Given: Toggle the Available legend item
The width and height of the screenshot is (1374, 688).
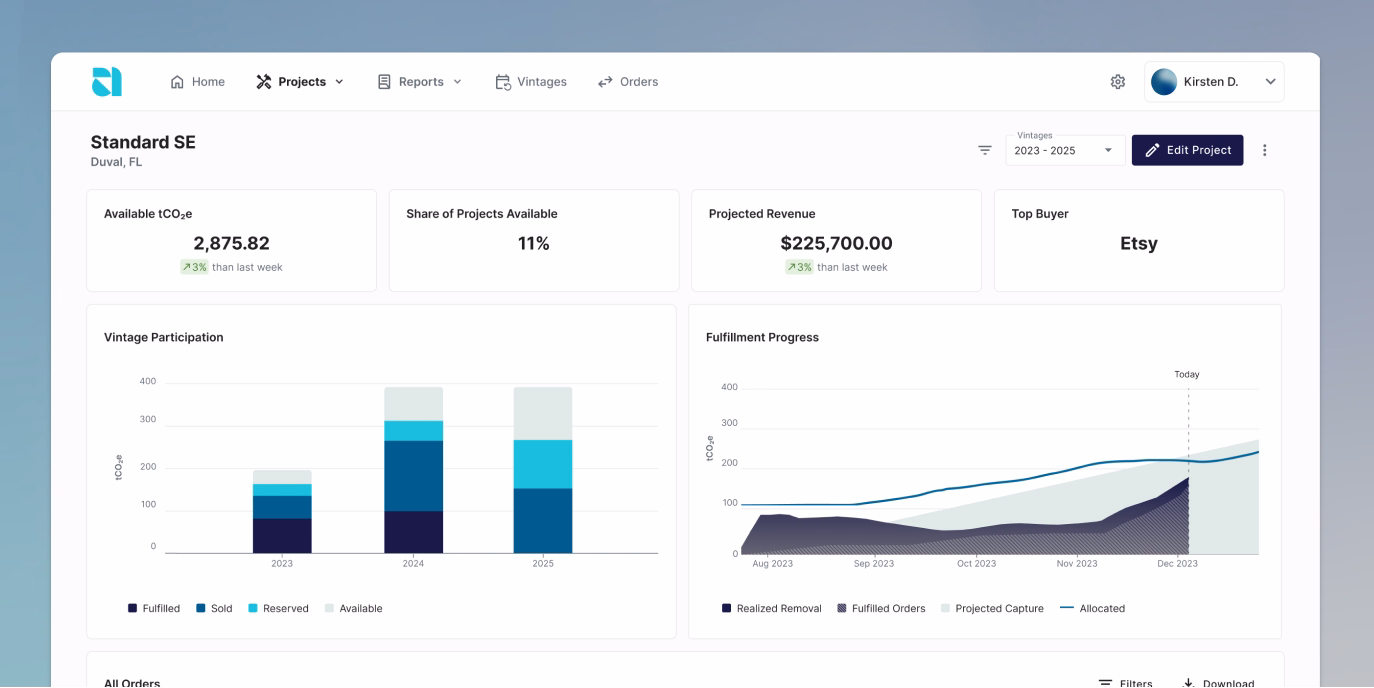Looking at the screenshot, I should coord(354,608).
